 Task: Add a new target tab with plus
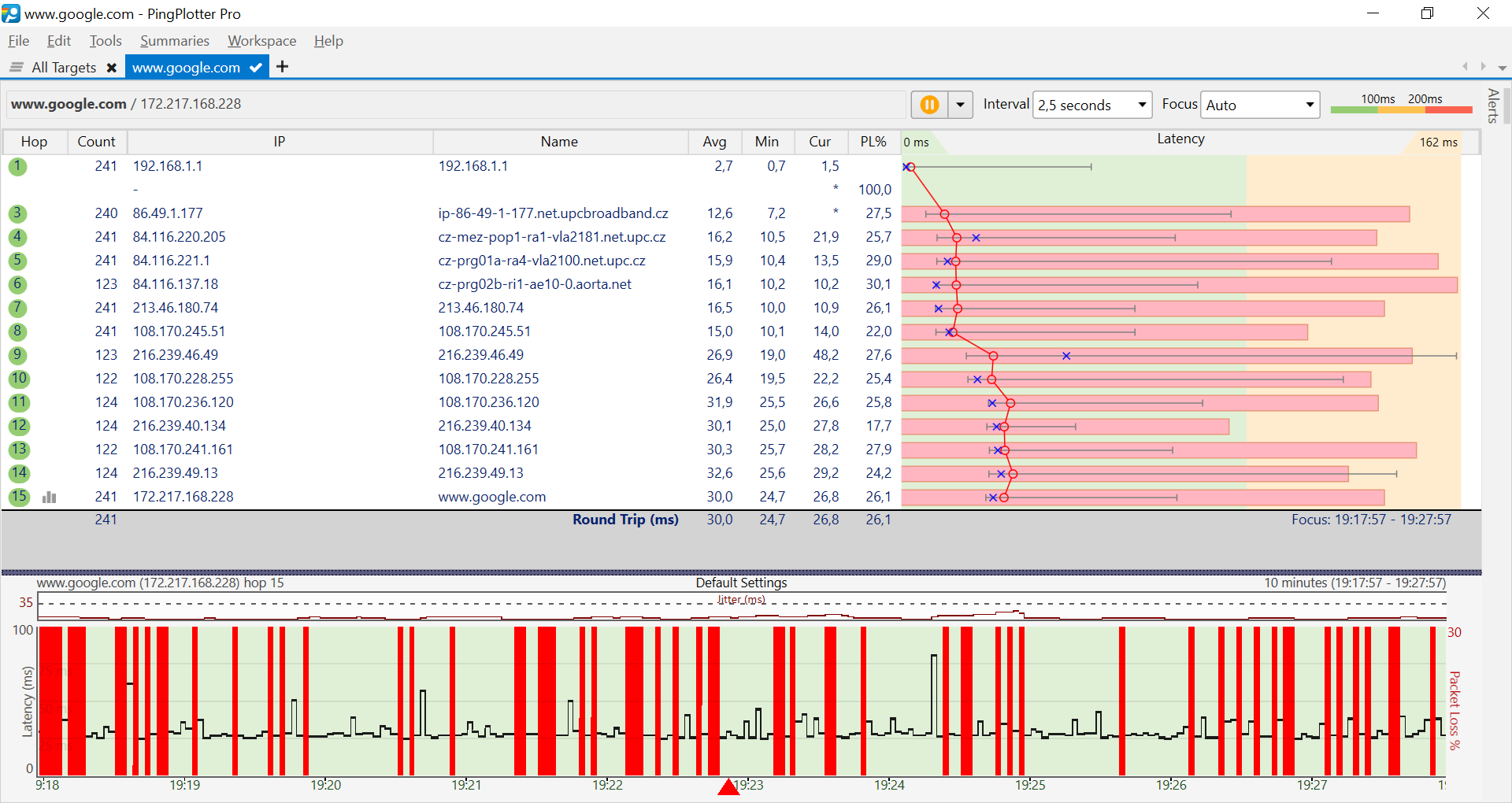click(282, 67)
